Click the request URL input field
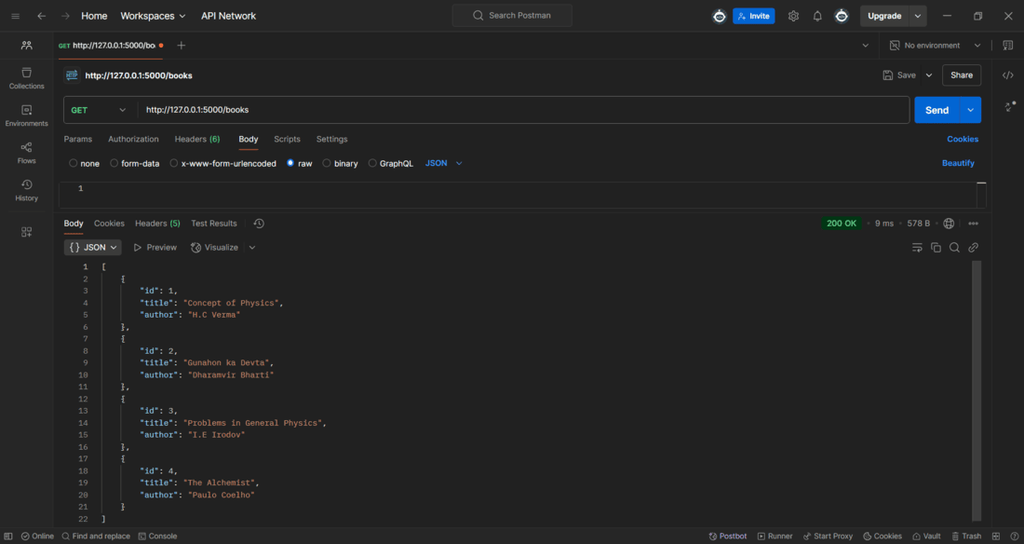Screen dimensions: 1024x544 point(520,110)
